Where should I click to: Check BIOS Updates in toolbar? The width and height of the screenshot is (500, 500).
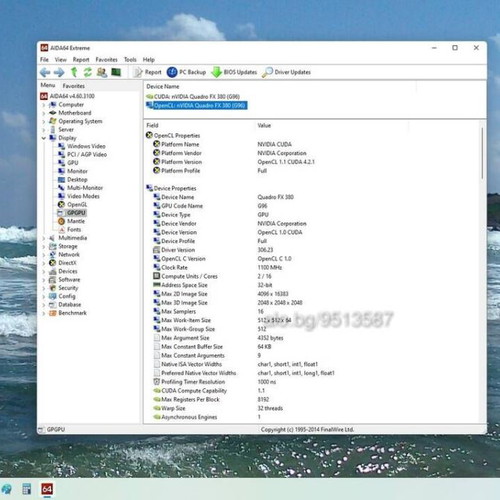tap(234, 72)
